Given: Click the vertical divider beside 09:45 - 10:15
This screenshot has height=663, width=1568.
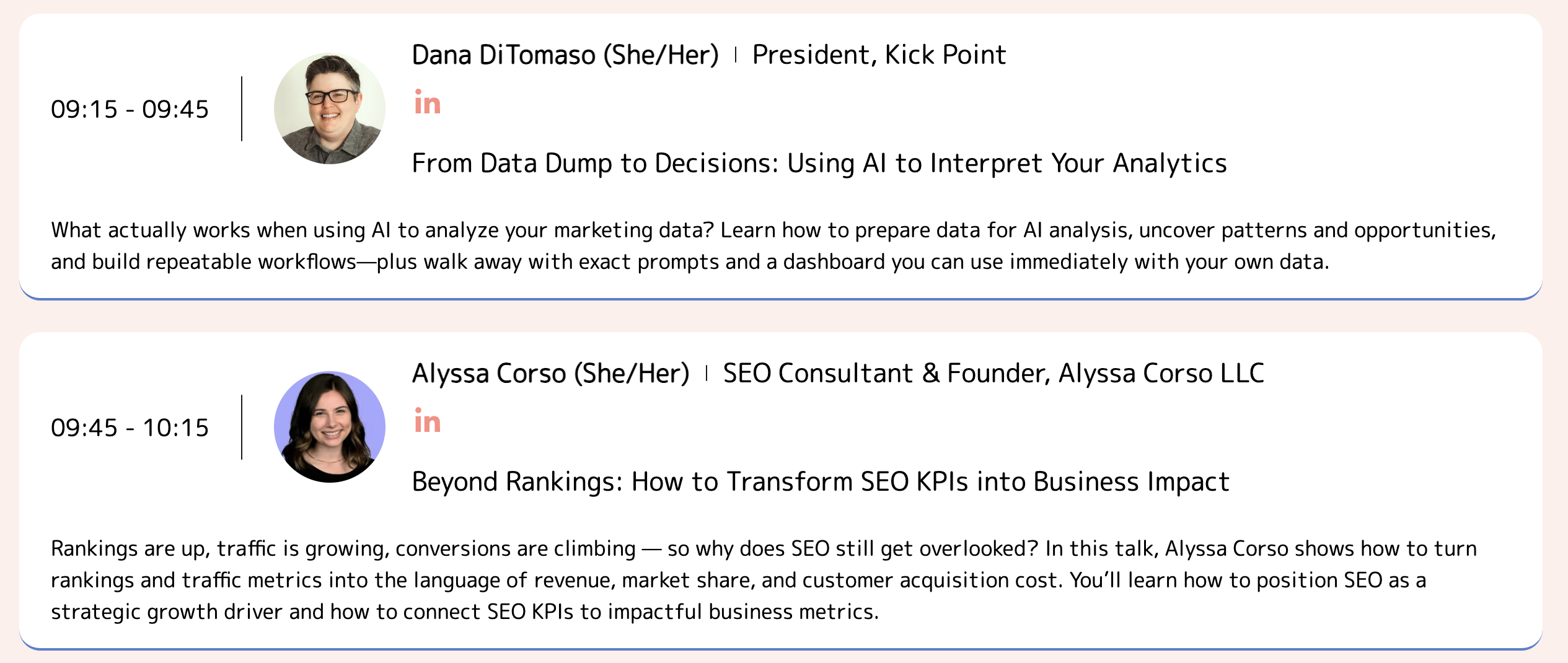Looking at the screenshot, I should tap(242, 428).
